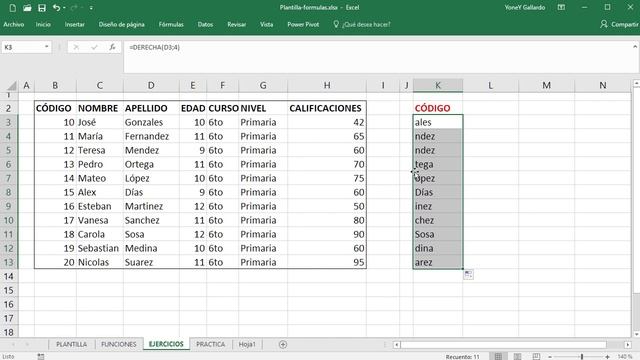Viewport: 640px width, 360px height.
Task: Select the EJERCICIOS sheet tab
Action: click(x=166, y=344)
